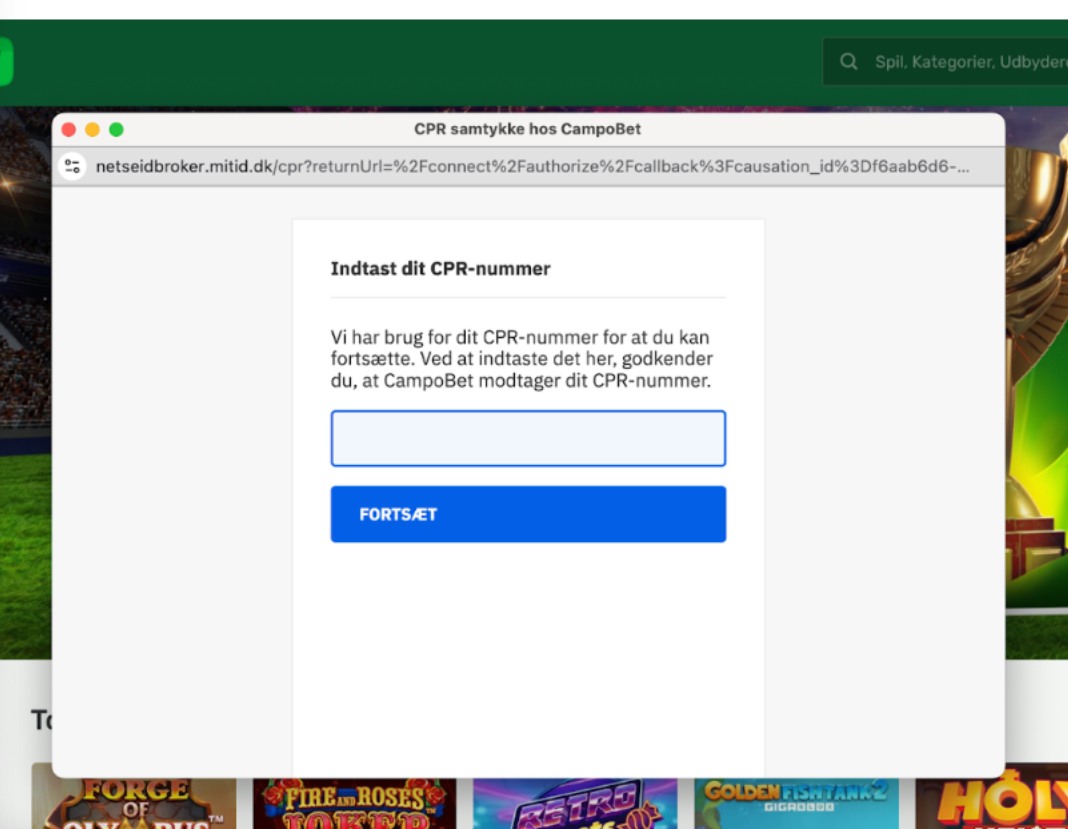Open the Fire and Roses Joker game thumbnail
The height and width of the screenshot is (829, 1068).
pyautogui.click(x=354, y=804)
